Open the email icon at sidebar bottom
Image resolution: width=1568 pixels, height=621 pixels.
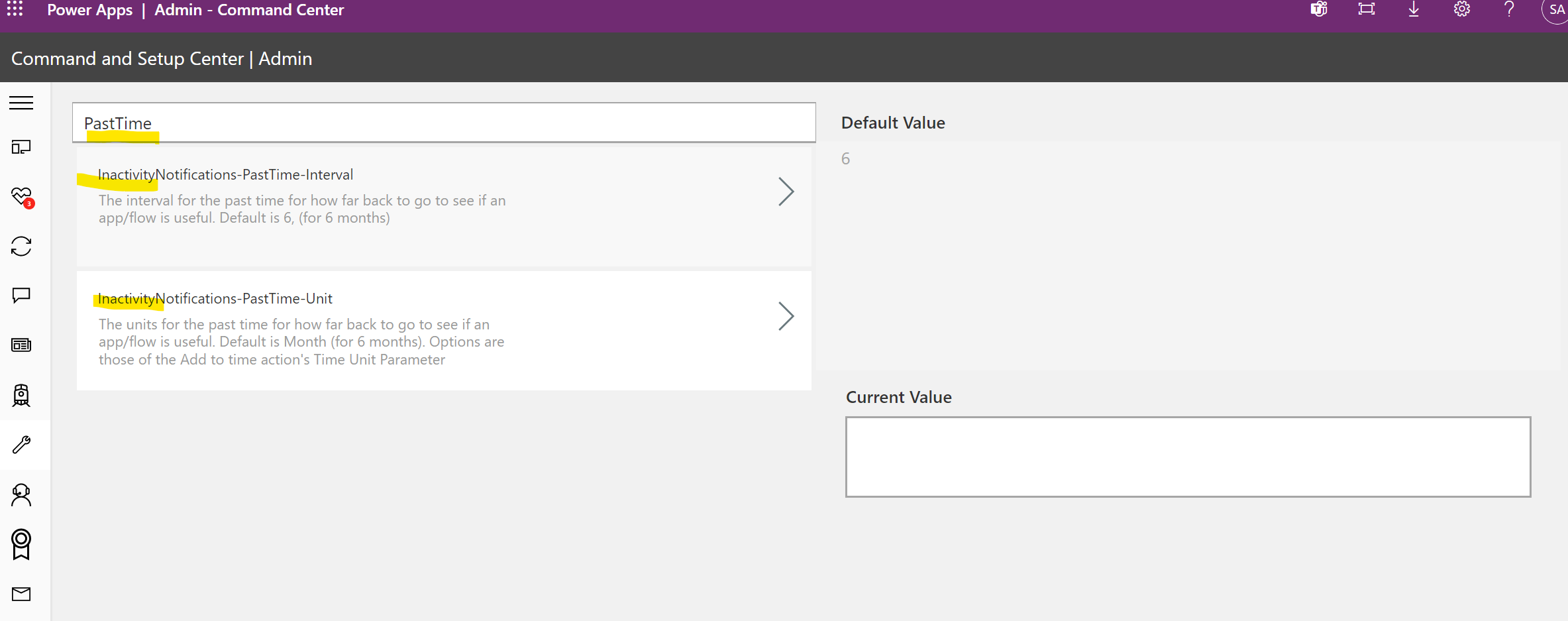tap(21, 594)
